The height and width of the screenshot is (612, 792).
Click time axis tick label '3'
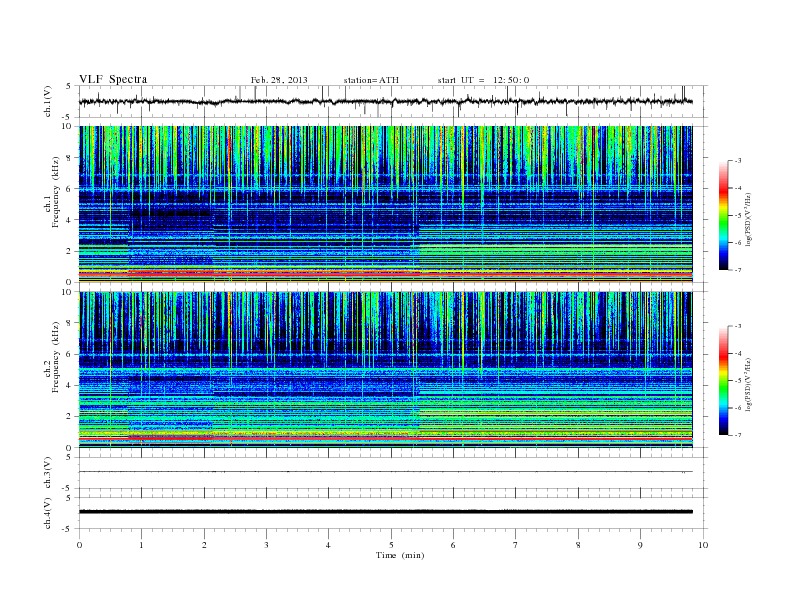coord(266,545)
